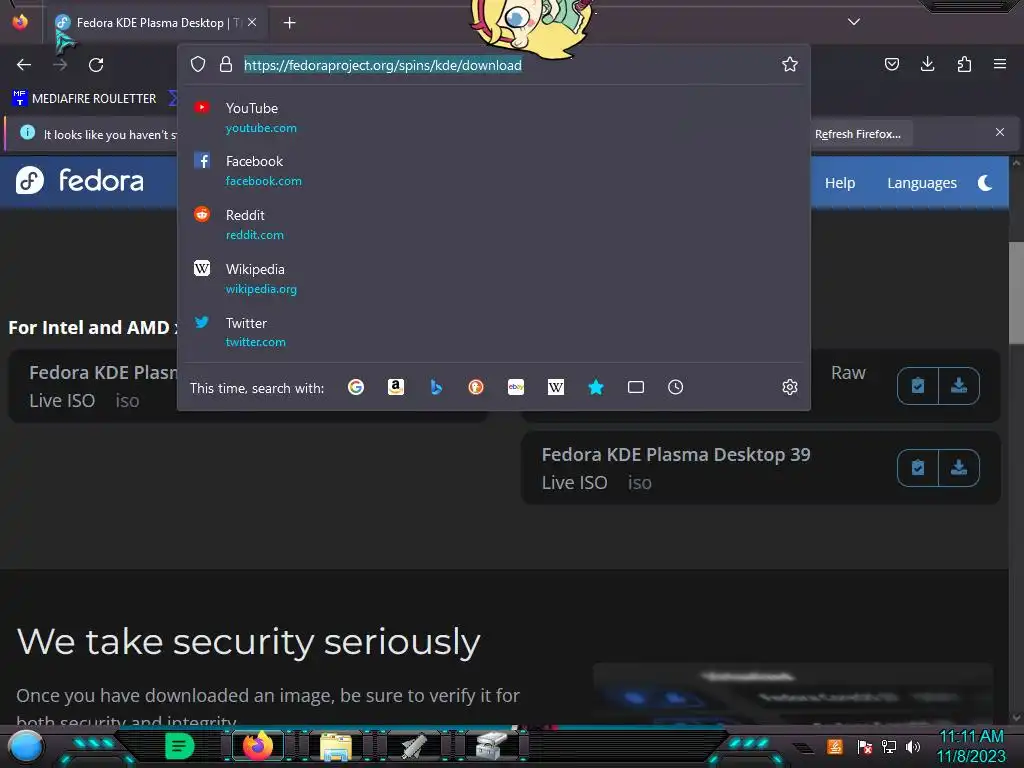Click the padlock site security icon
Viewport: 1024px width, 768px height.
point(226,64)
